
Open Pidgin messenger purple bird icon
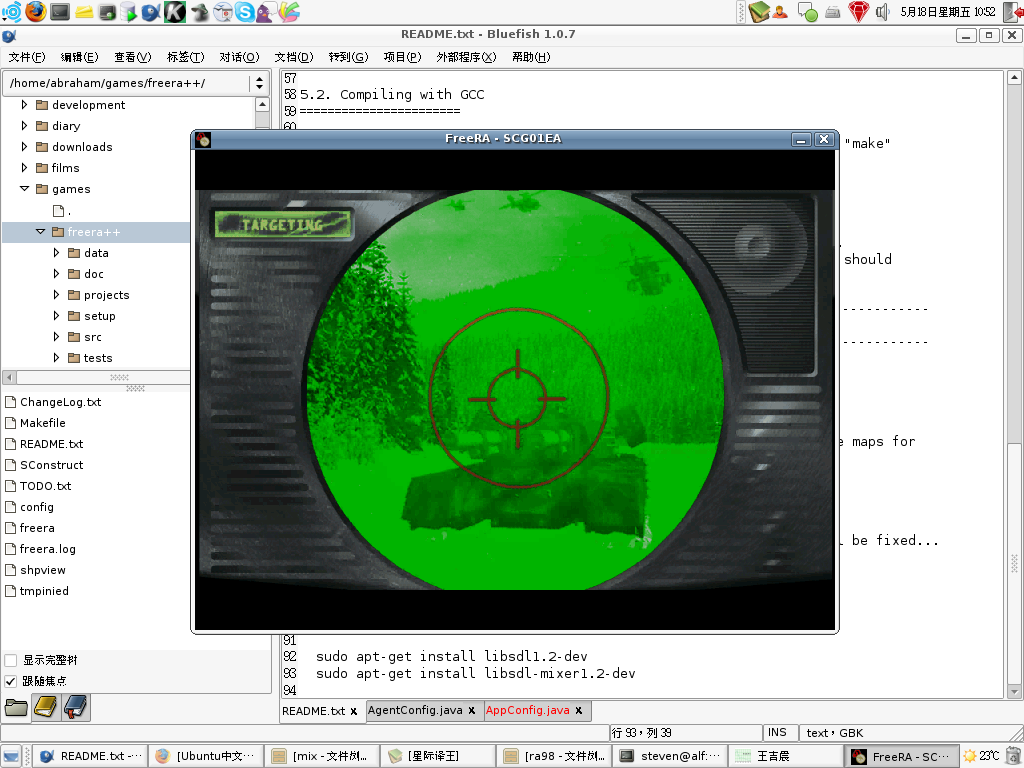[x=265, y=12]
